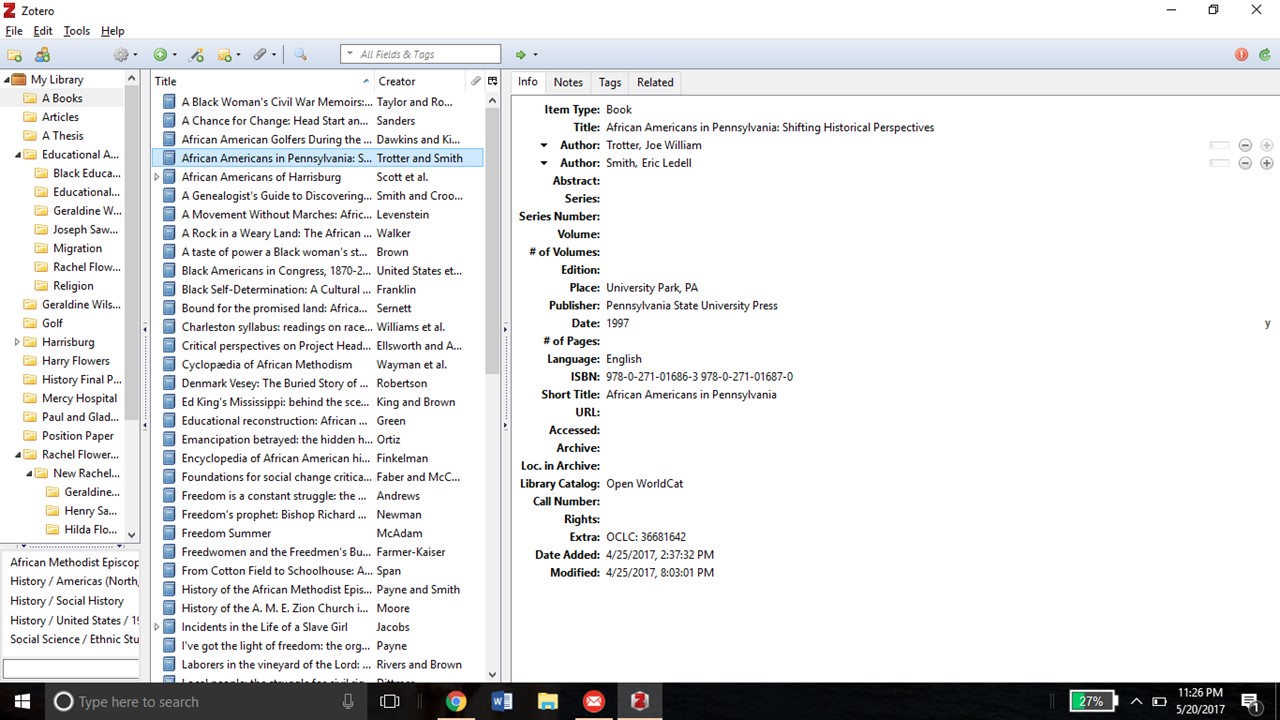The height and width of the screenshot is (720, 1280).
Task: Open the New Group icon
Action: click(x=42, y=54)
